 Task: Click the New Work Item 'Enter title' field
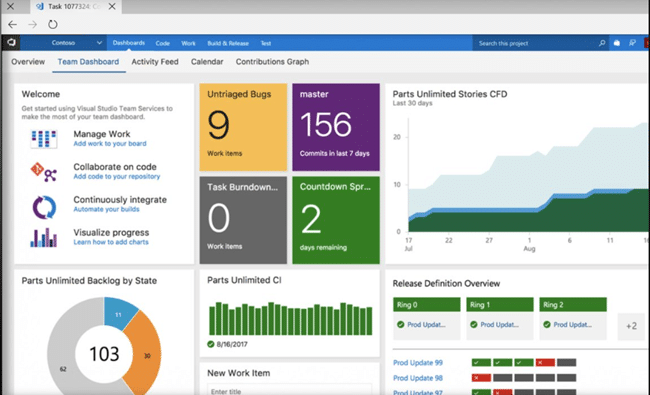[289, 391]
